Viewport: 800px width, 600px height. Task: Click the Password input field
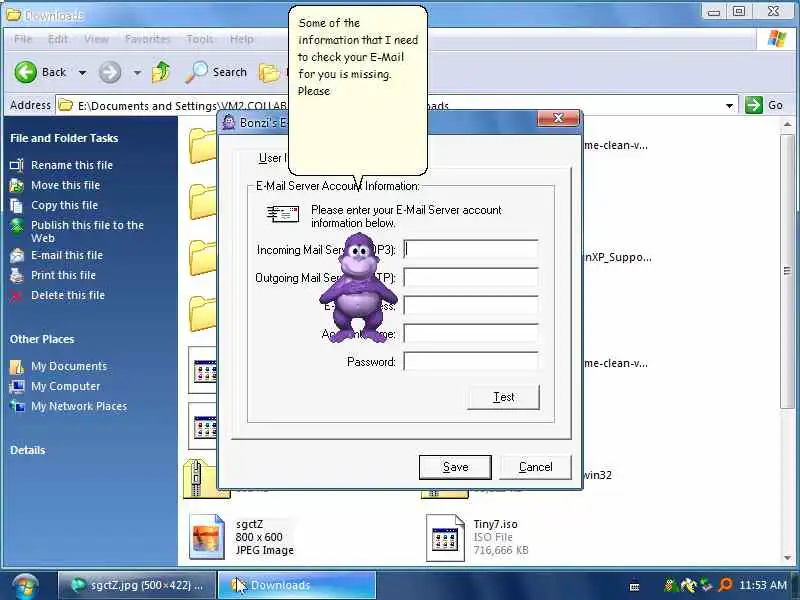coord(470,361)
